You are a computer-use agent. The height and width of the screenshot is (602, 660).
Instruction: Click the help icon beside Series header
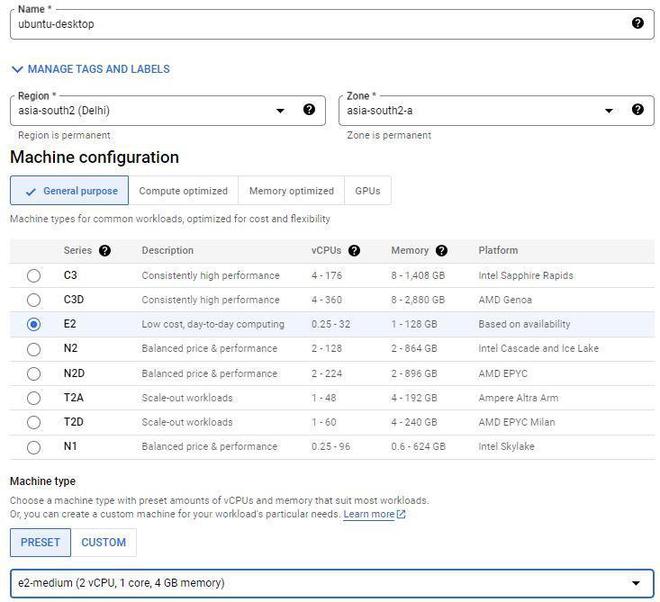(105, 251)
